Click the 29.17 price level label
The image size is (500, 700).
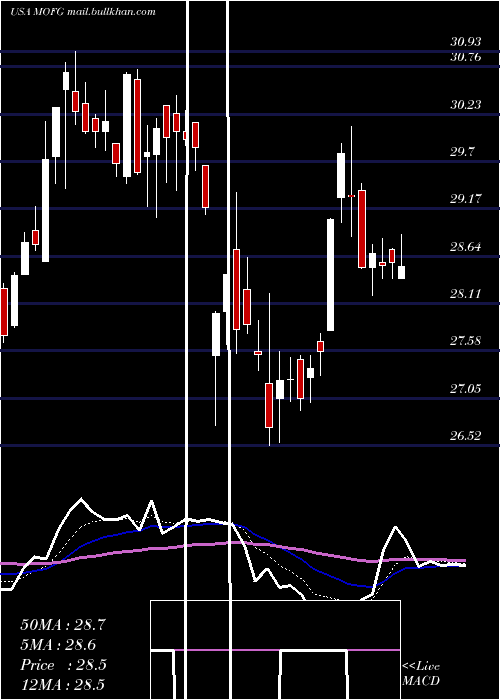click(466, 199)
